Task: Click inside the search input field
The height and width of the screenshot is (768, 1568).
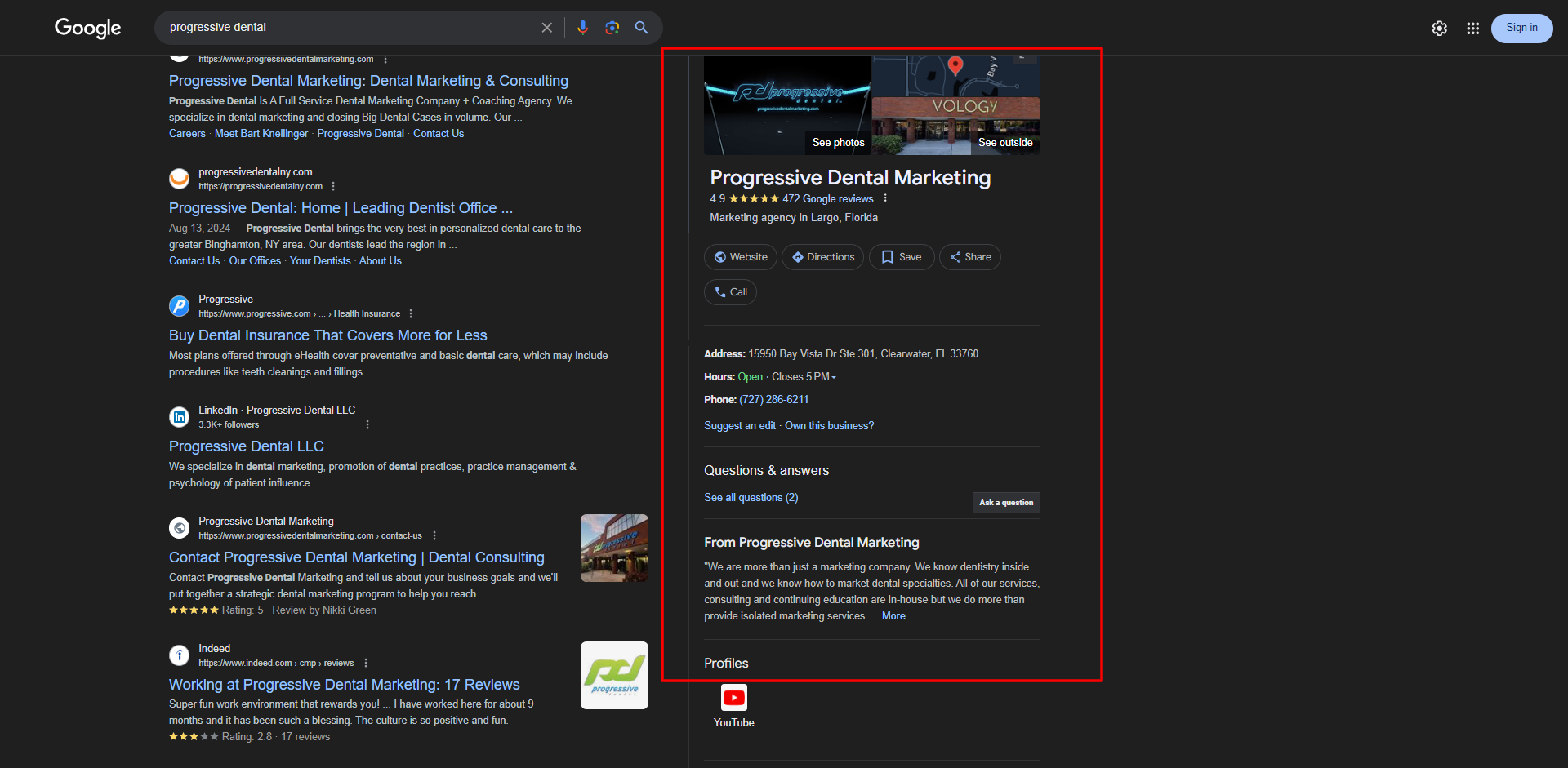Action: pos(351,28)
